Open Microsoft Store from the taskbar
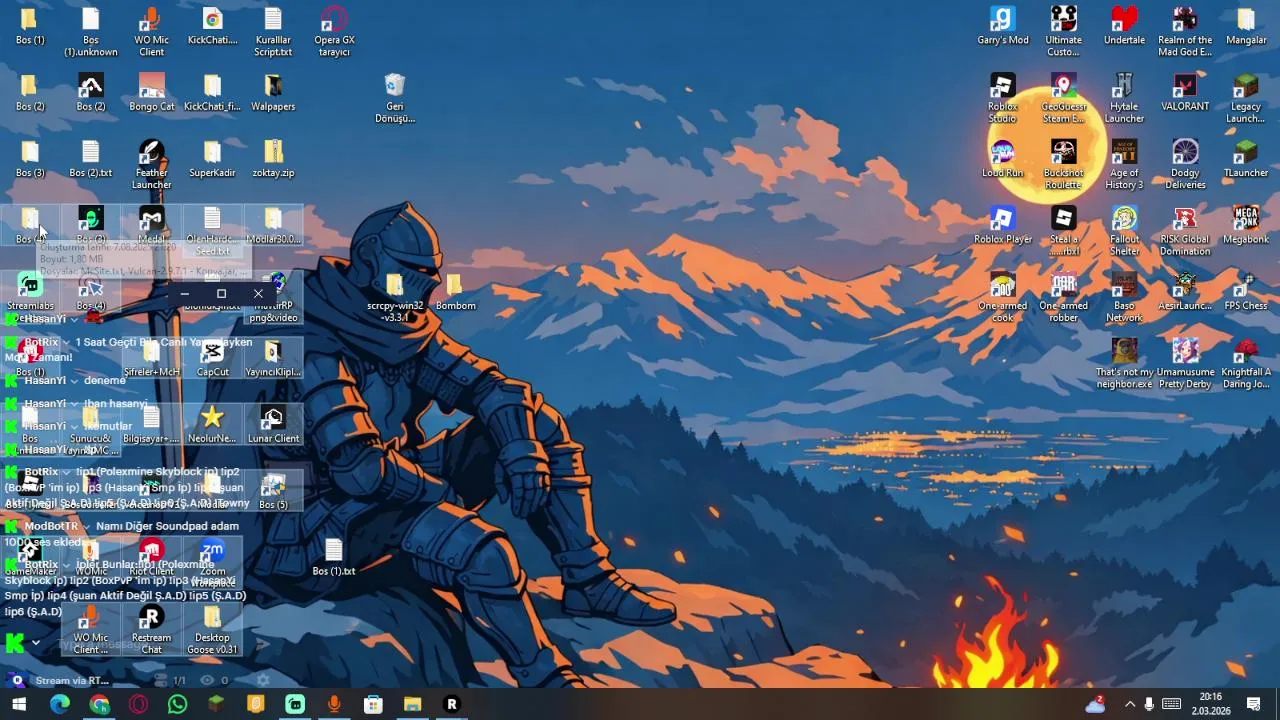Screen dimensions: 1280x720 [x=373, y=704]
